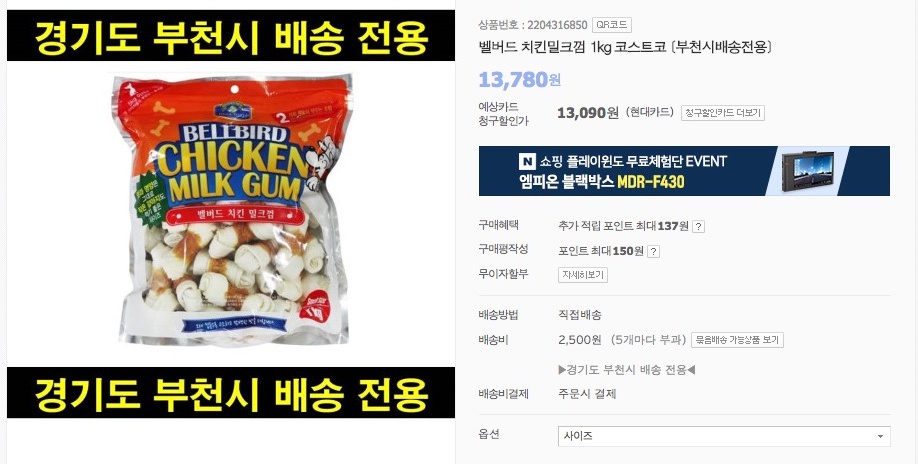This screenshot has height=464, width=918.
Task: Click the 상품번호 2204316850 text
Action: tap(533, 25)
